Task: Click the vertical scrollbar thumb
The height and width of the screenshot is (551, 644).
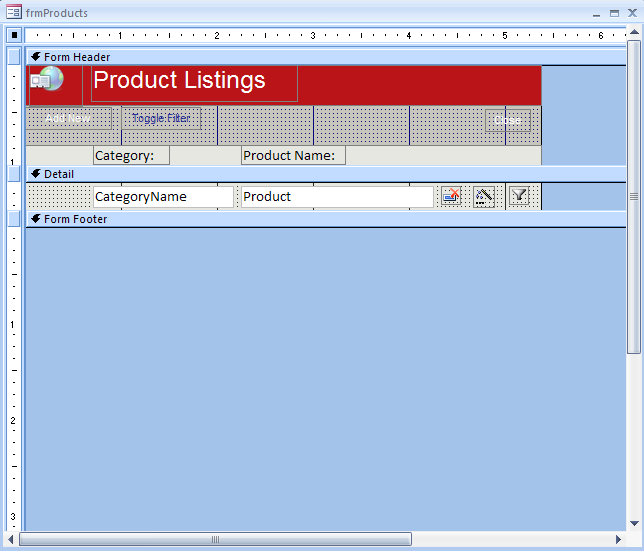Action: click(x=634, y=197)
